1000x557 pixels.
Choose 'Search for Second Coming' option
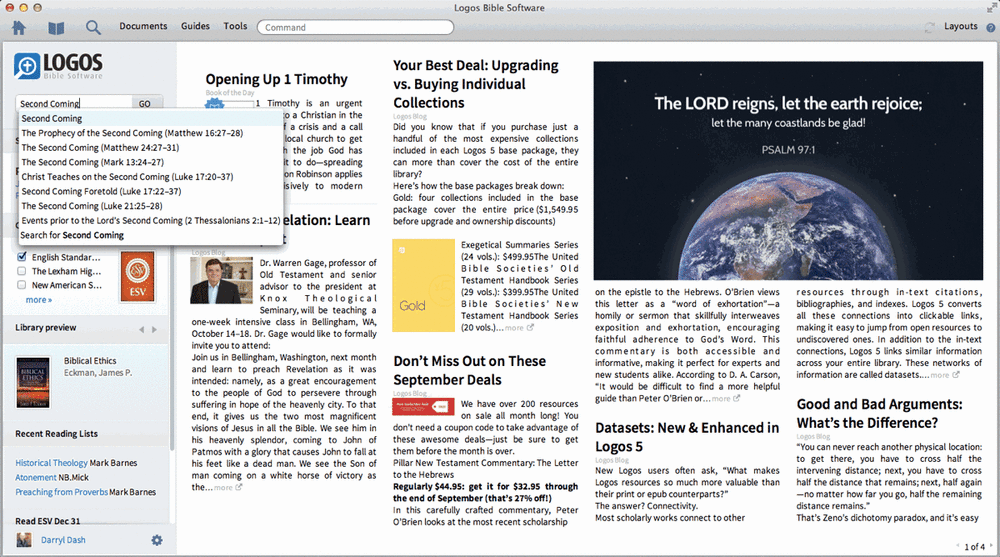point(151,235)
